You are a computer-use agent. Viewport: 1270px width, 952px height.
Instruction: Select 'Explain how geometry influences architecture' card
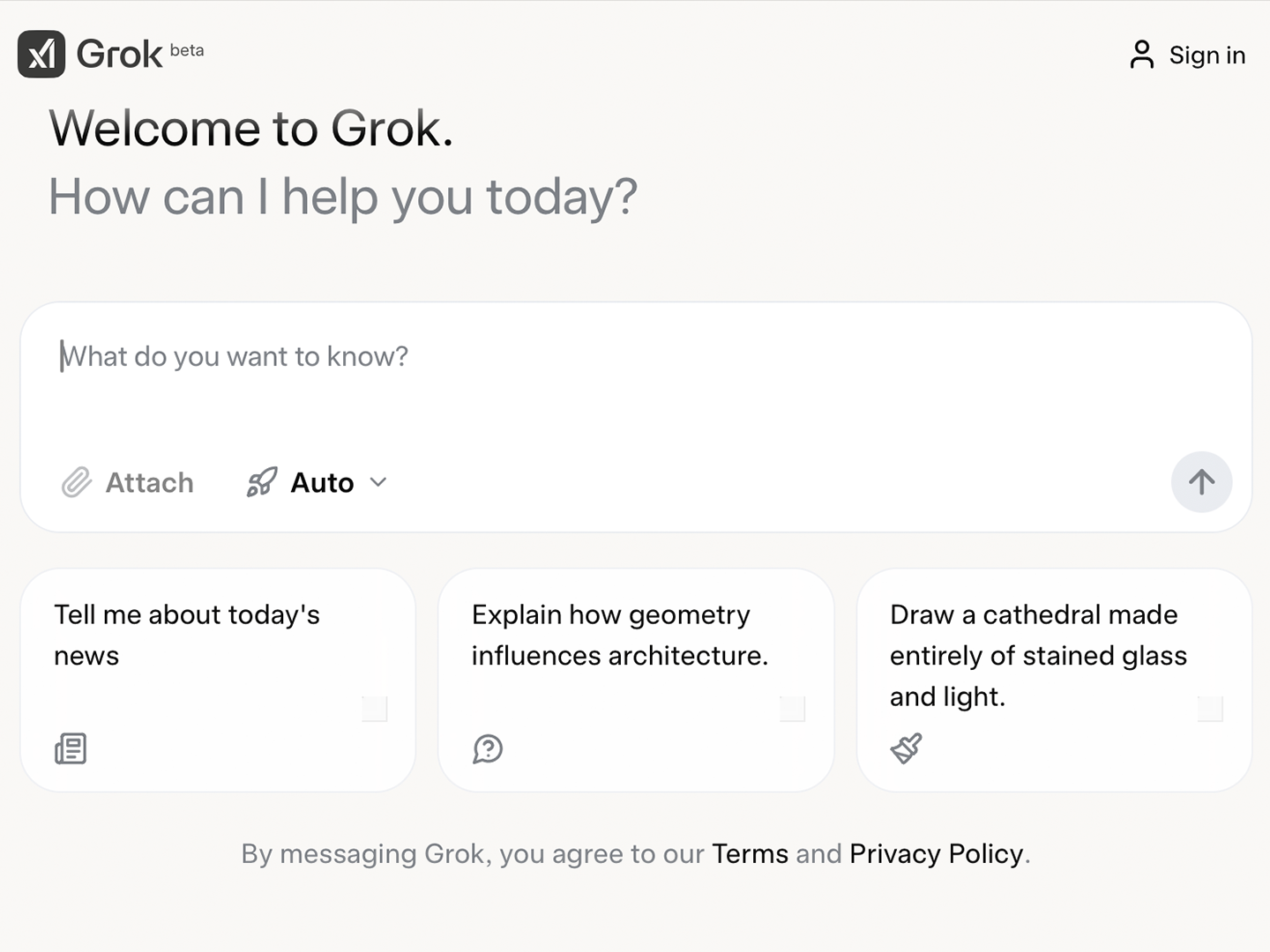point(636,680)
